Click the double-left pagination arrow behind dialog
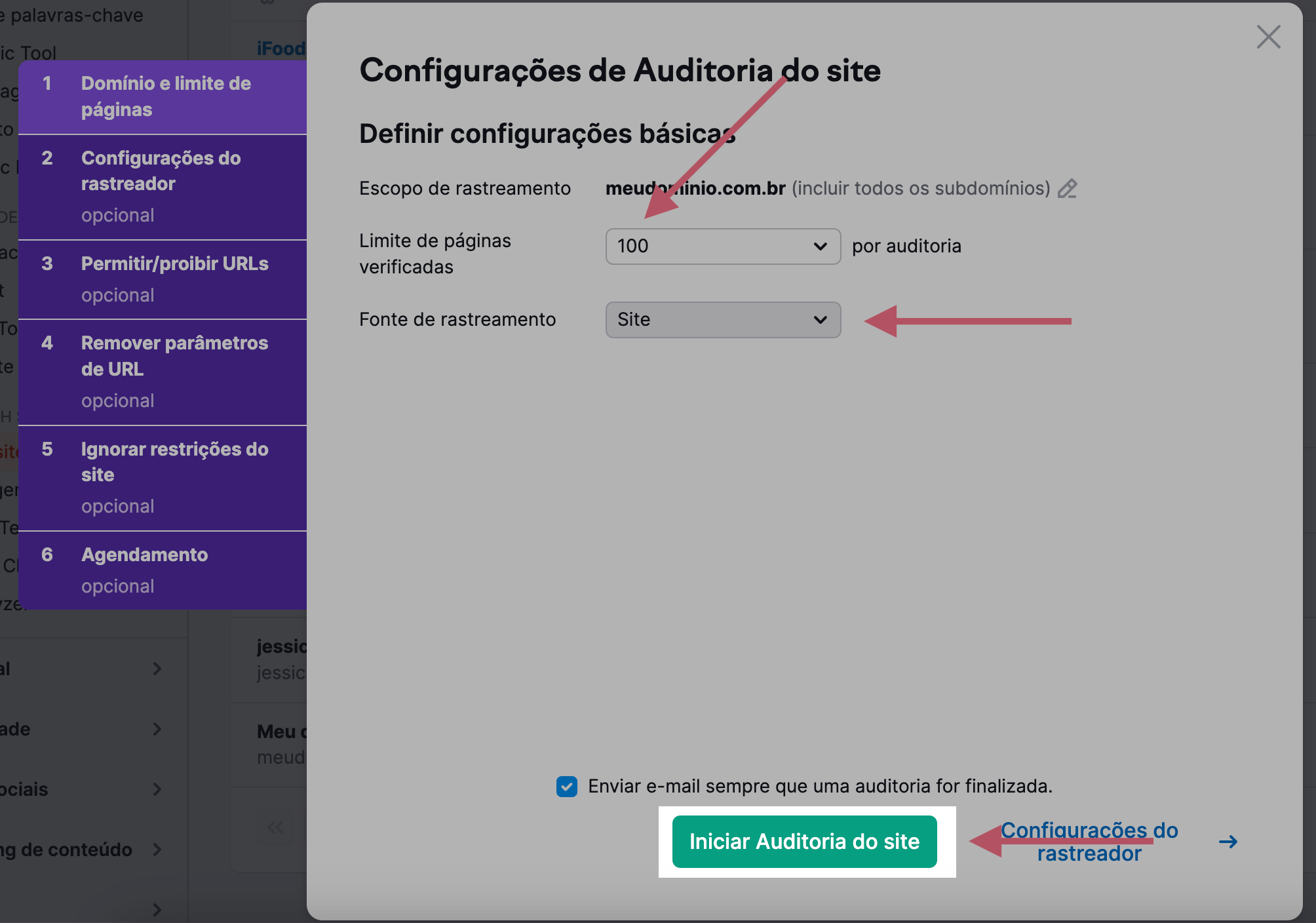This screenshot has width=1316, height=923. click(275, 828)
